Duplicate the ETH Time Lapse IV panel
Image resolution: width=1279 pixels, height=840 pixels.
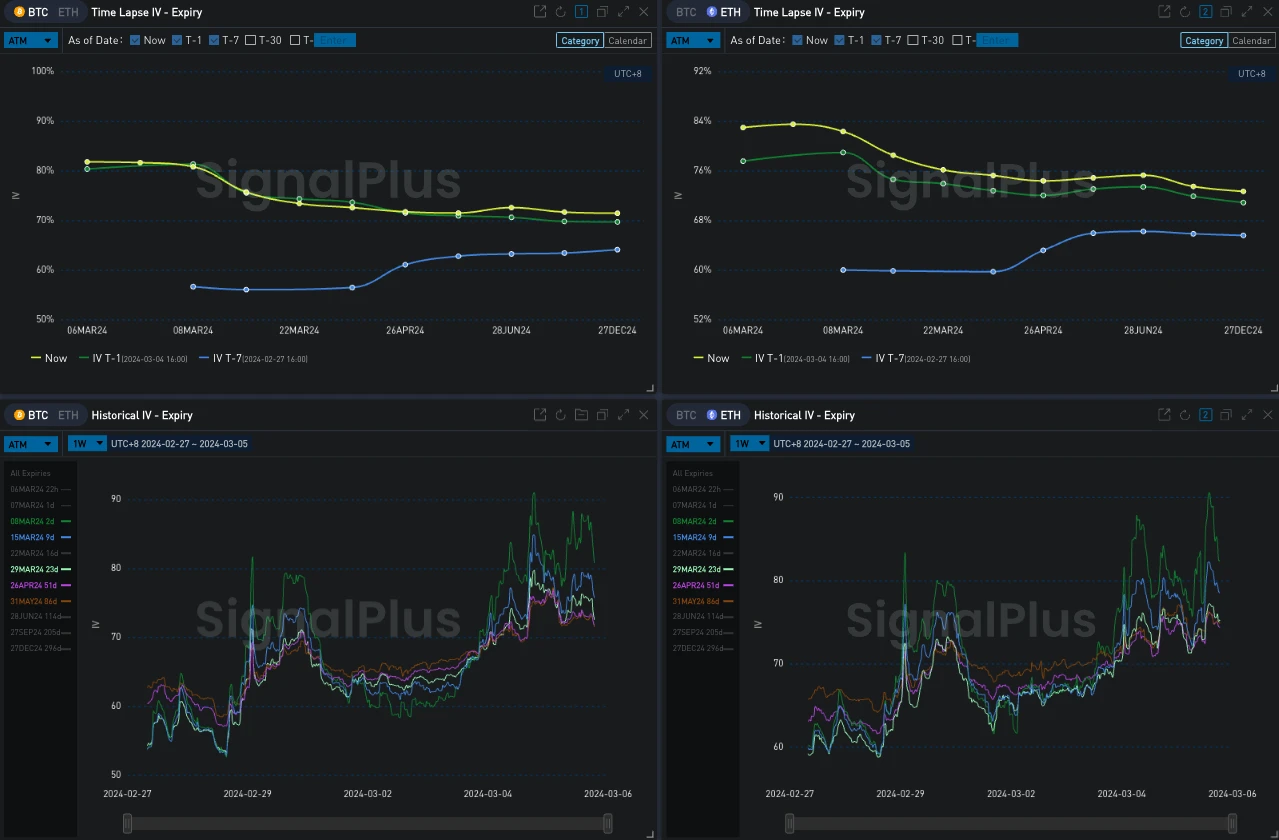click(x=1227, y=12)
